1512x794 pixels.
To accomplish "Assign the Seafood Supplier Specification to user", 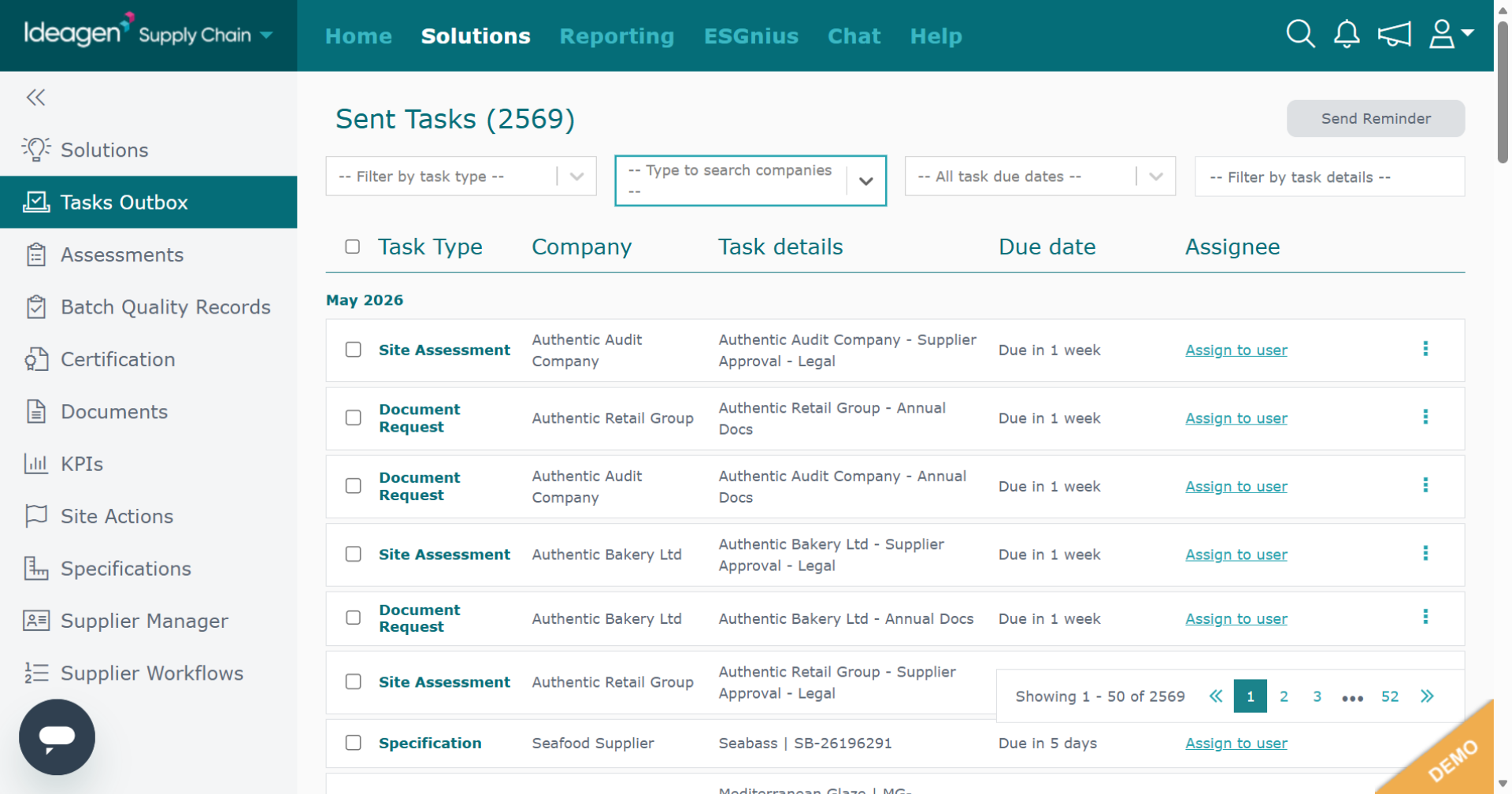I will [1236, 743].
